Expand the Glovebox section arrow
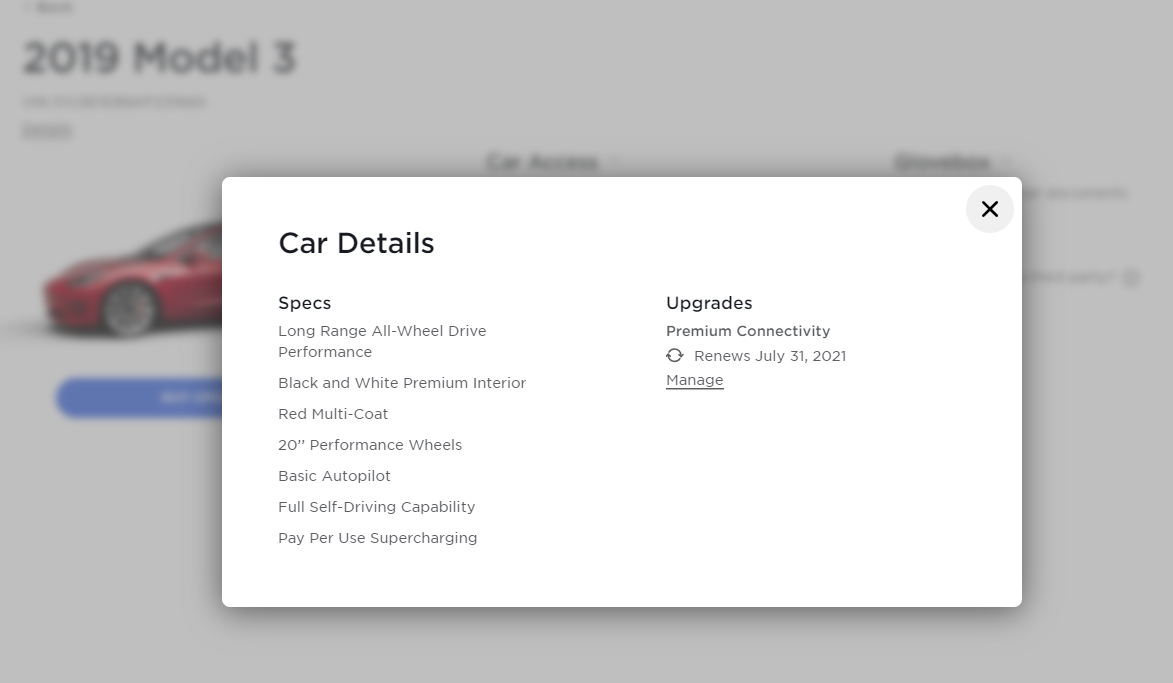 (x=1006, y=163)
